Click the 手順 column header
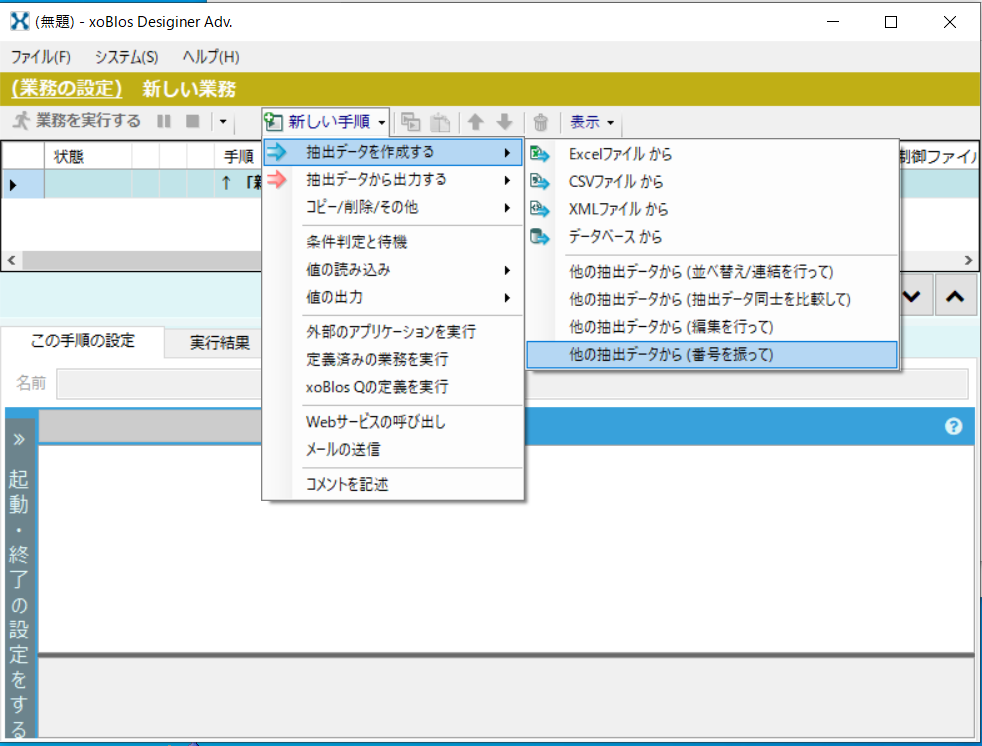982x746 pixels. (x=239, y=156)
